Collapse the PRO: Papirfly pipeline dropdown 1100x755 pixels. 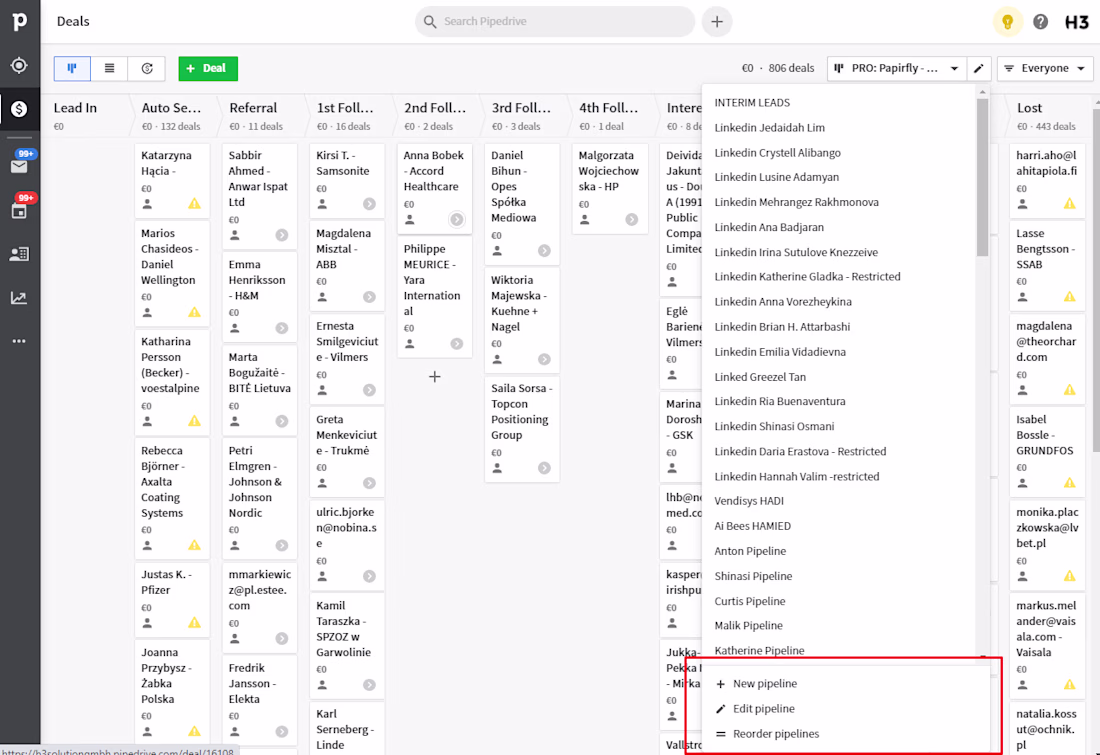[897, 69]
